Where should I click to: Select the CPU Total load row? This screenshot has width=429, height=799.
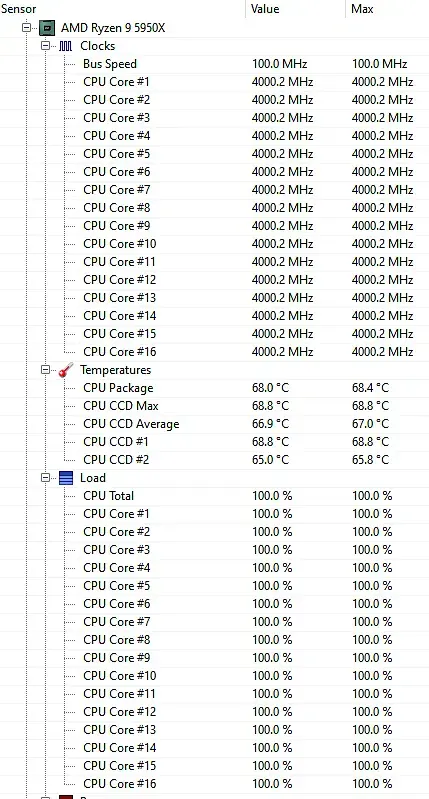tap(214, 496)
